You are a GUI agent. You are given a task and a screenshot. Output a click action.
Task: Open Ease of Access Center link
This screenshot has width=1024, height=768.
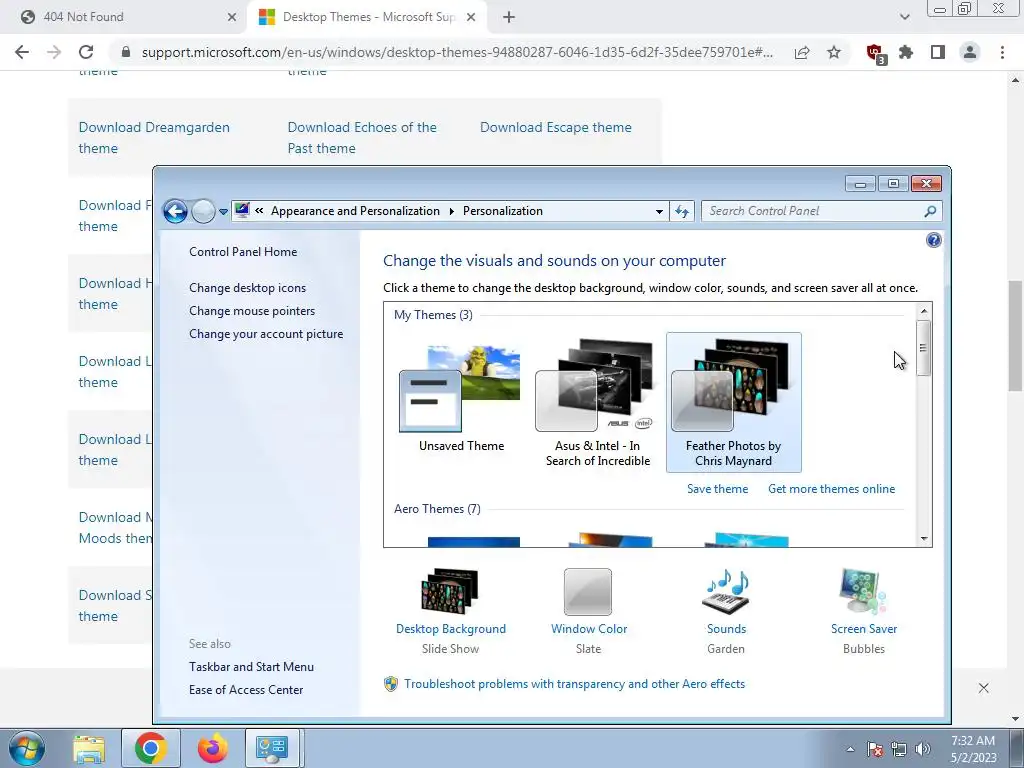246,690
